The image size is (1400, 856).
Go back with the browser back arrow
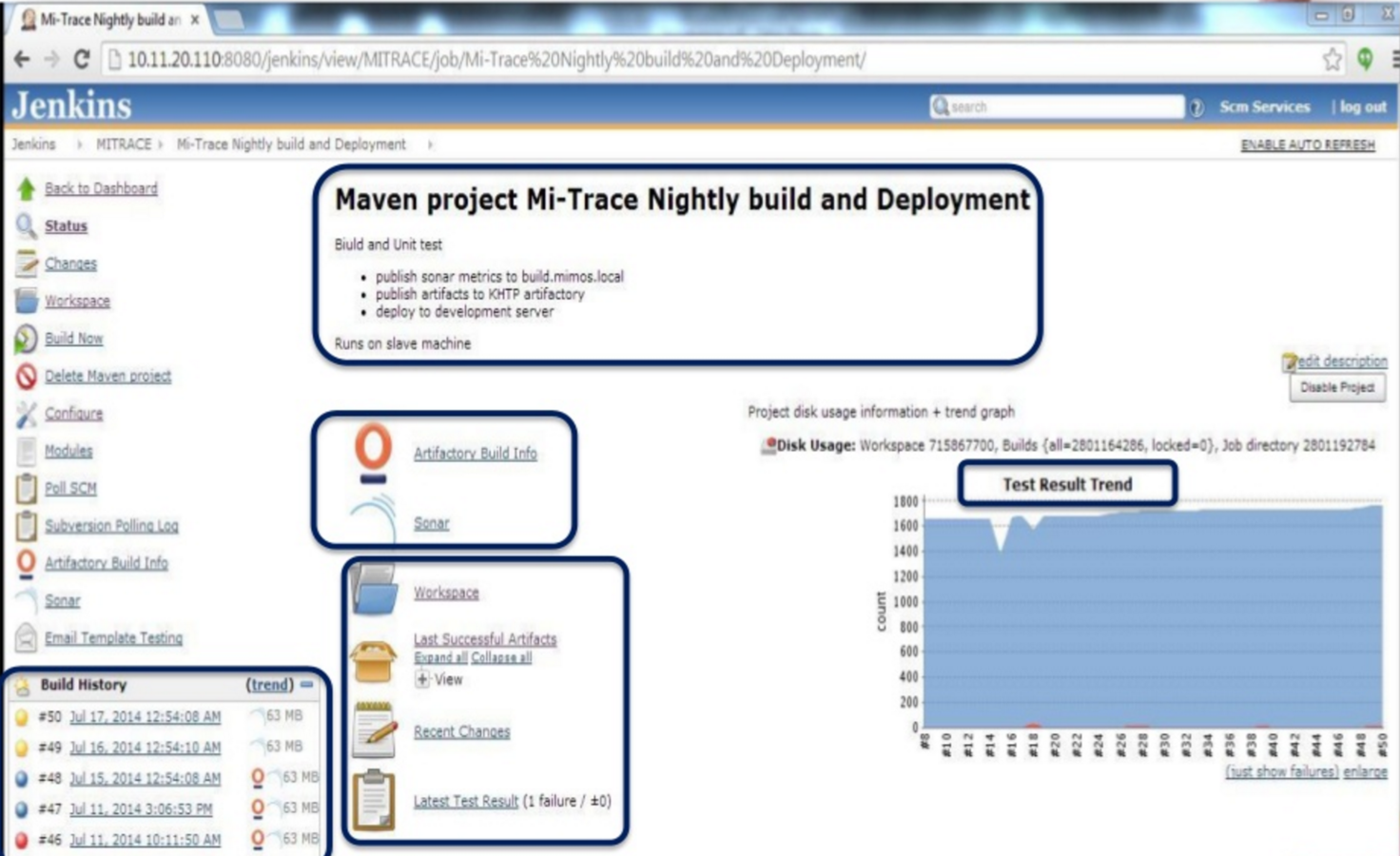pos(21,59)
